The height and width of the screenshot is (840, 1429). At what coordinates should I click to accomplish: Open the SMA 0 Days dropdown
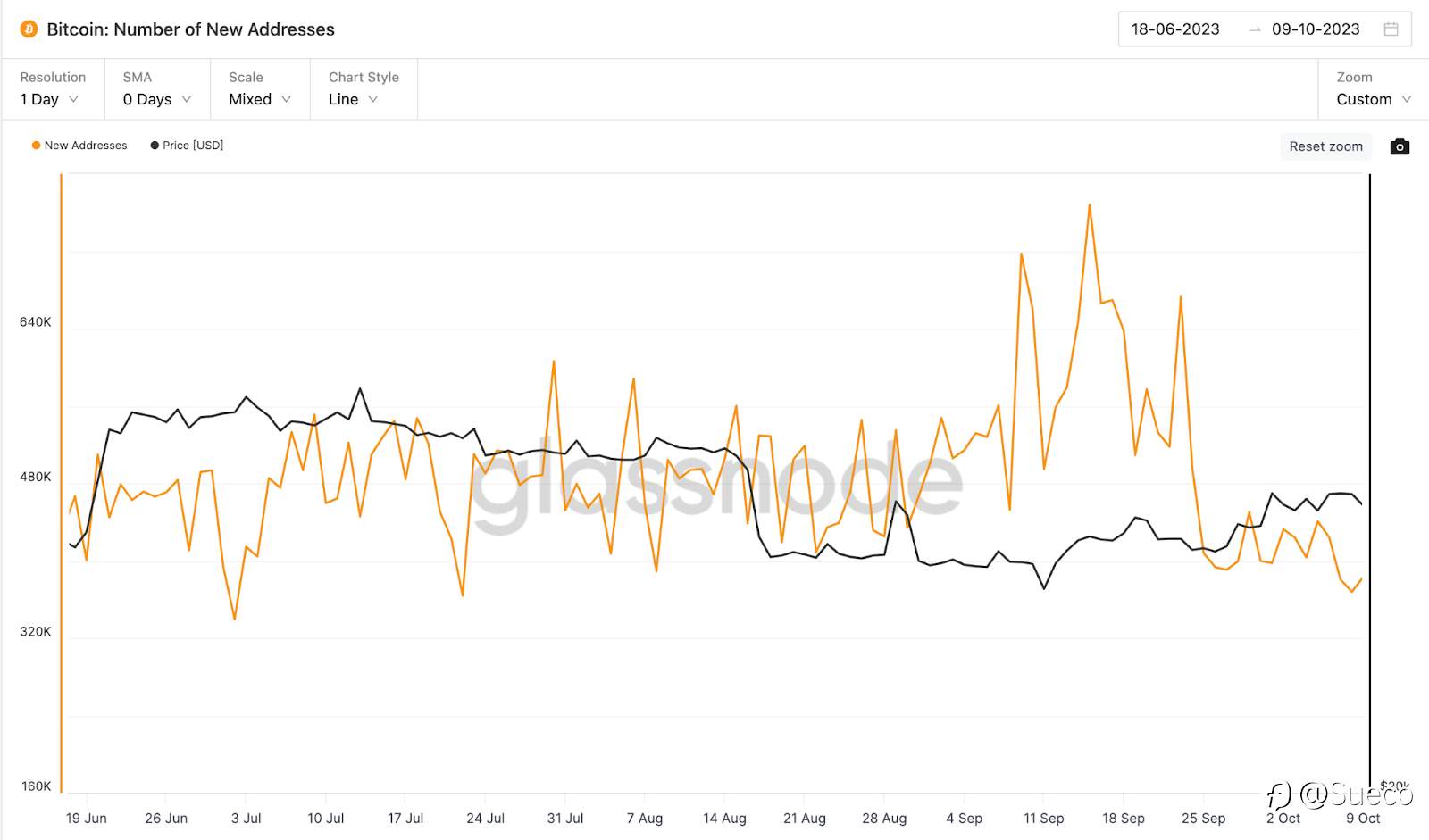click(157, 89)
